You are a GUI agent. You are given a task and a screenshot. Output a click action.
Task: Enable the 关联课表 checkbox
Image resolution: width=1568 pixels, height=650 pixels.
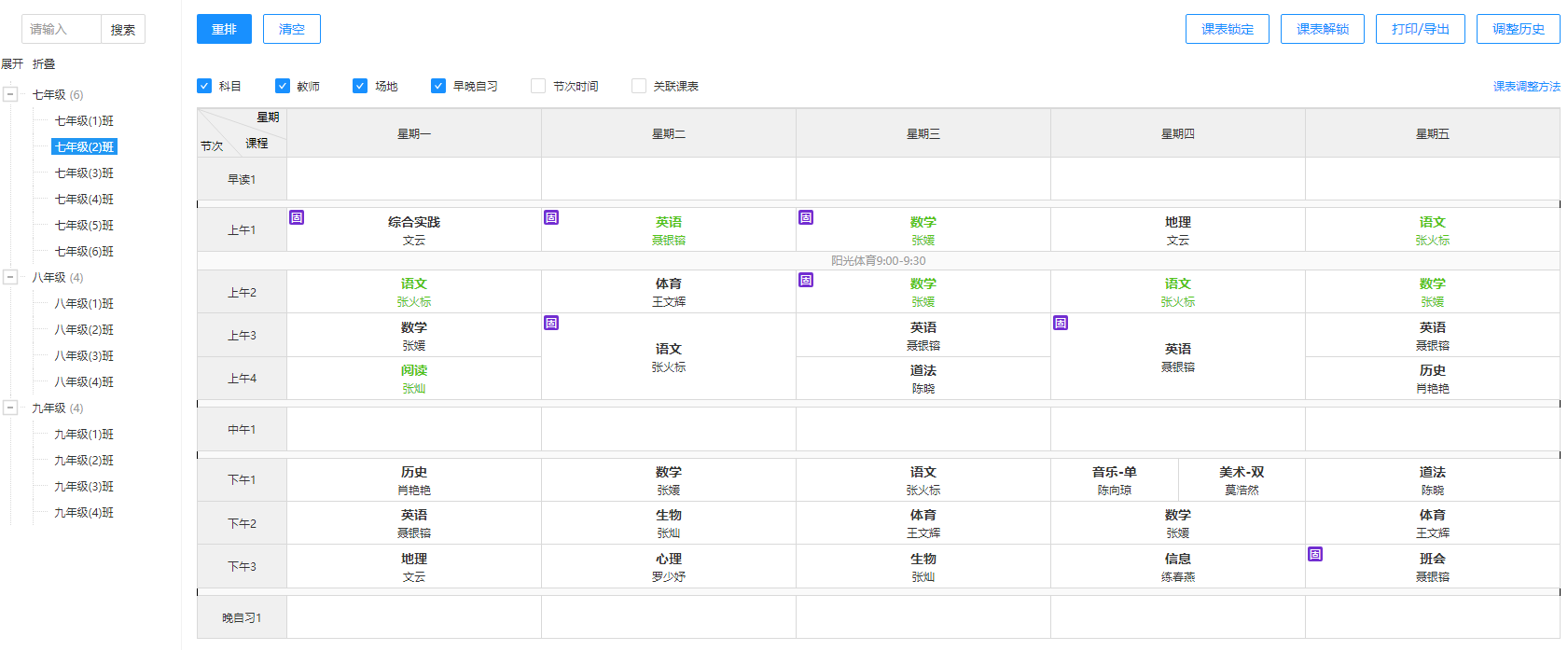(x=639, y=86)
